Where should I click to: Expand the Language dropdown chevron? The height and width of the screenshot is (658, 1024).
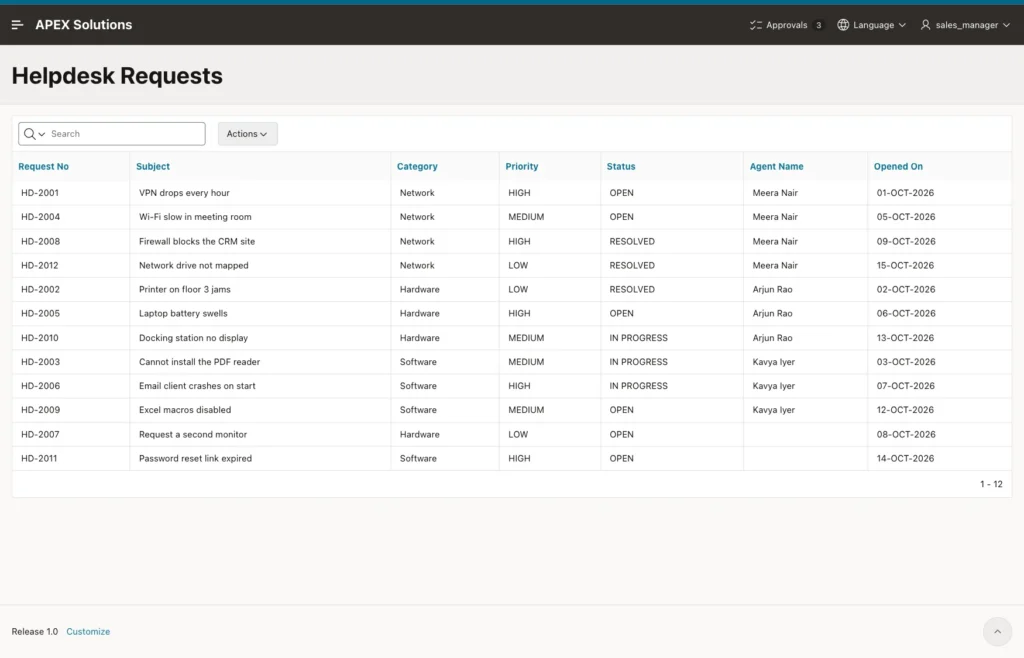point(903,25)
